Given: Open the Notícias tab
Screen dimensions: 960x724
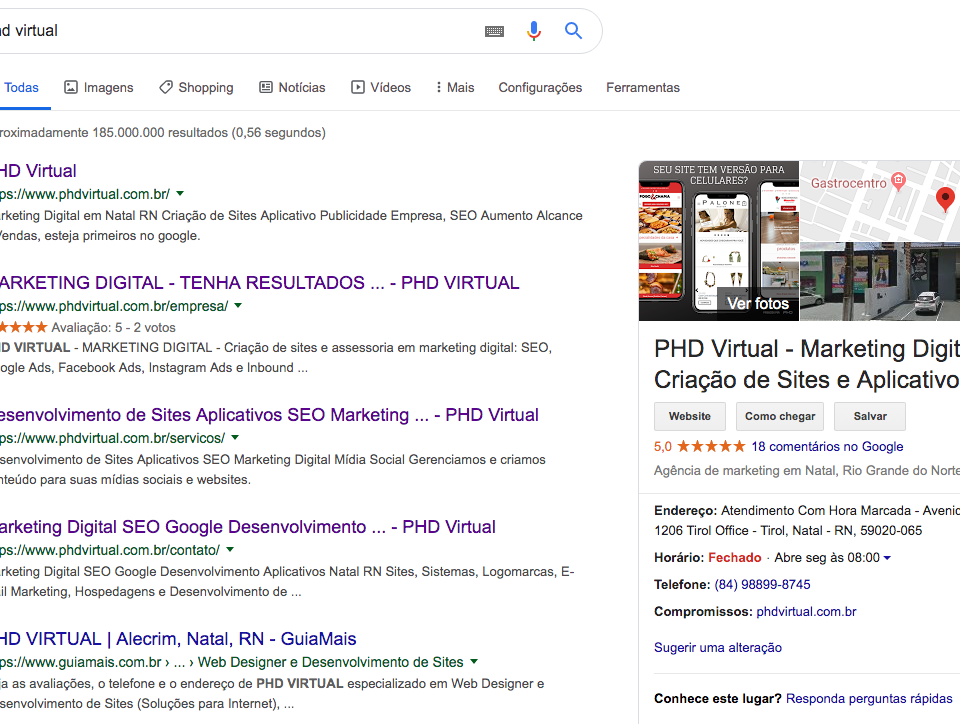Looking at the screenshot, I should tap(292, 88).
